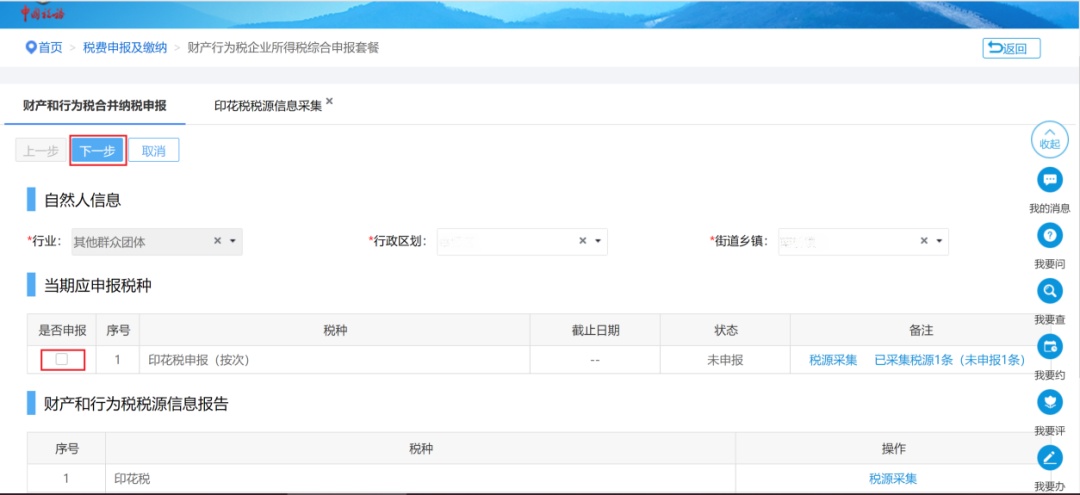
Task: Expand the 行业 dropdown arrow
Action: coord(233,241)
